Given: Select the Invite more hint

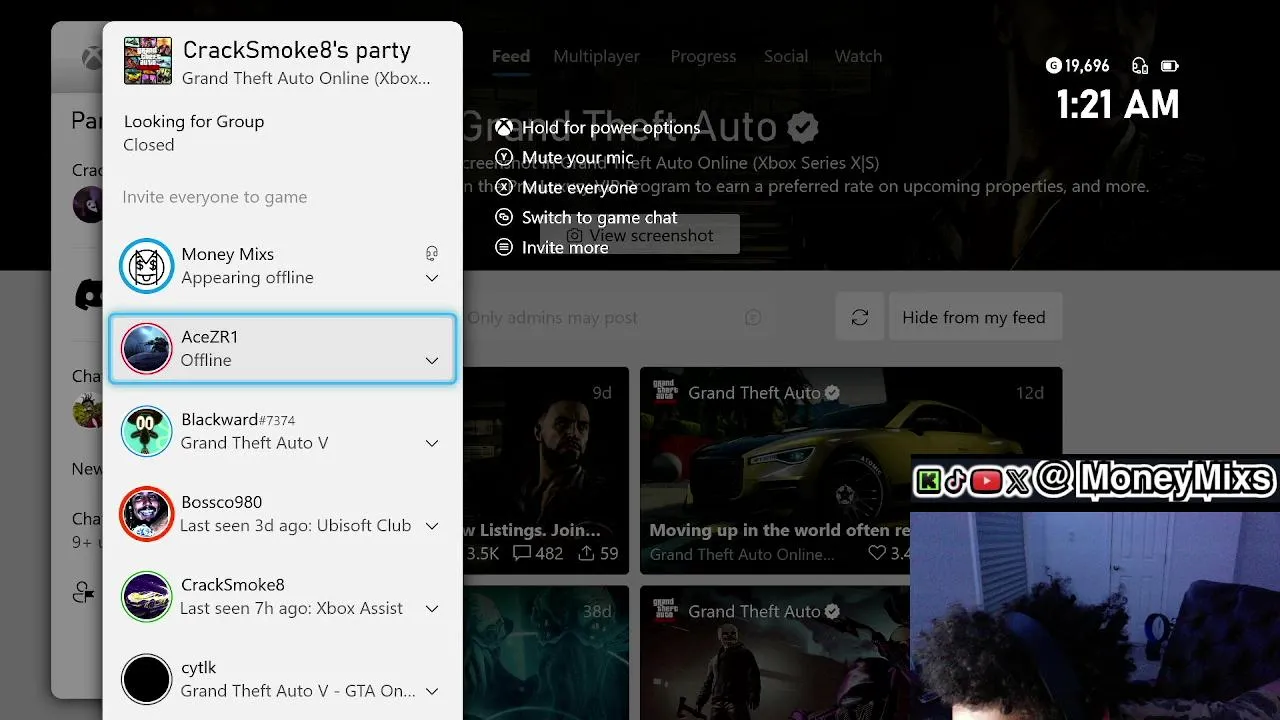Looking at the screenshot, I should pyautogui.click(x=565, y=247).
